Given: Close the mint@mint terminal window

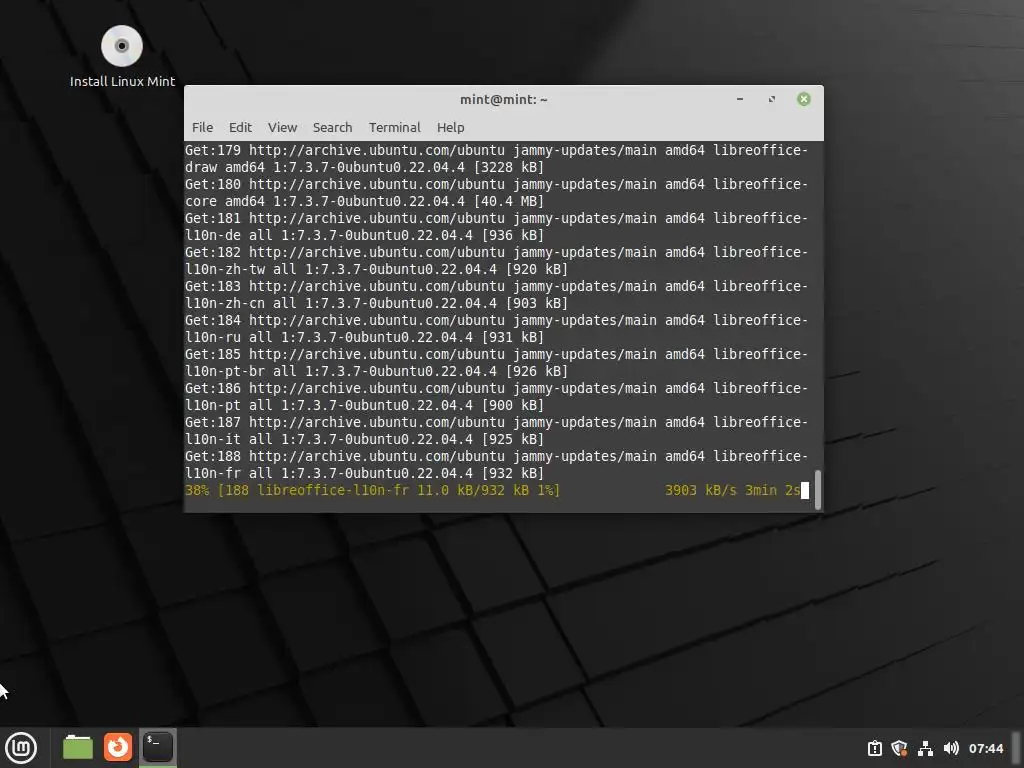Looking at the screenshot, I should [x=804, y=99].
